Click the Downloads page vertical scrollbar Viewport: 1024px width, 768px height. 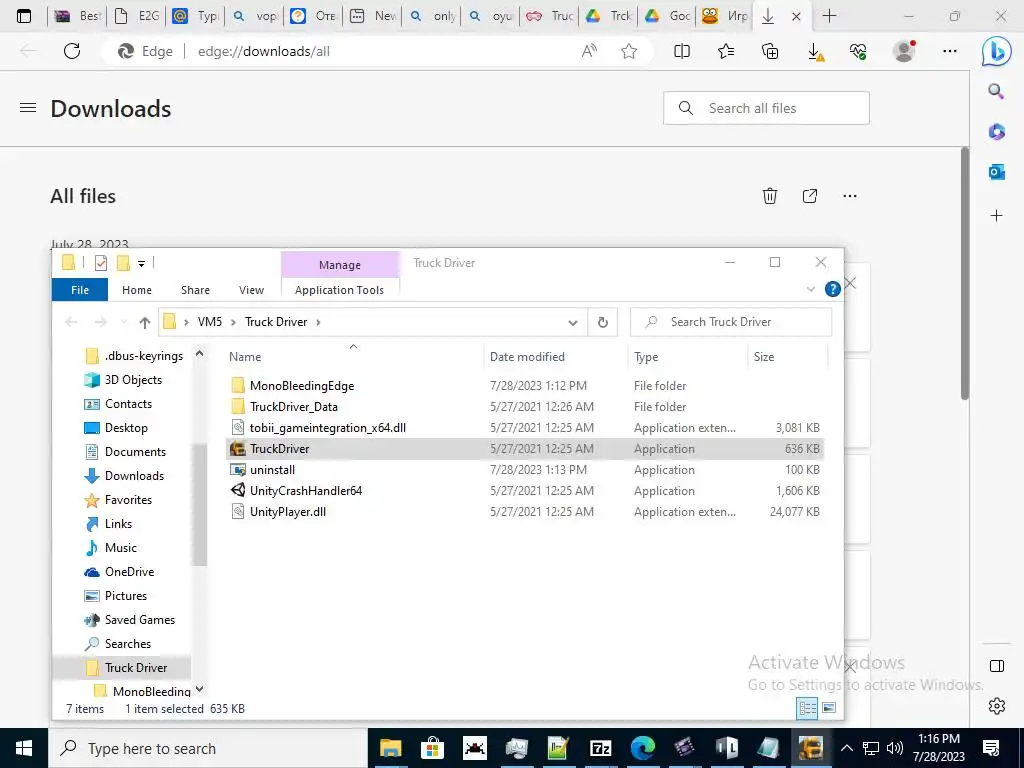965,273
